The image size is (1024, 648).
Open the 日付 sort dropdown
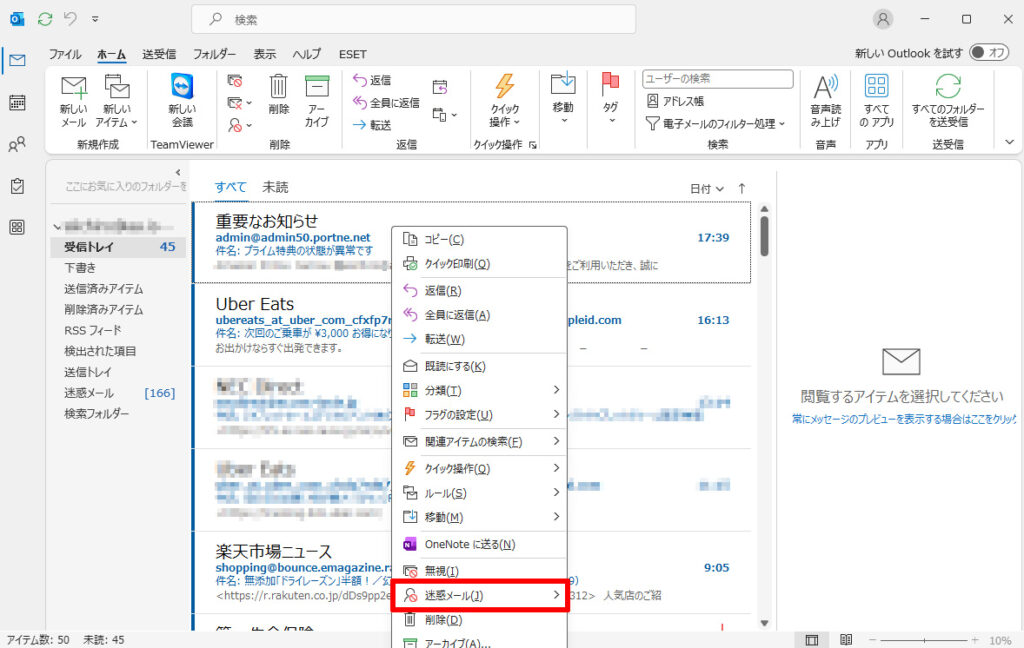point(706,188)
